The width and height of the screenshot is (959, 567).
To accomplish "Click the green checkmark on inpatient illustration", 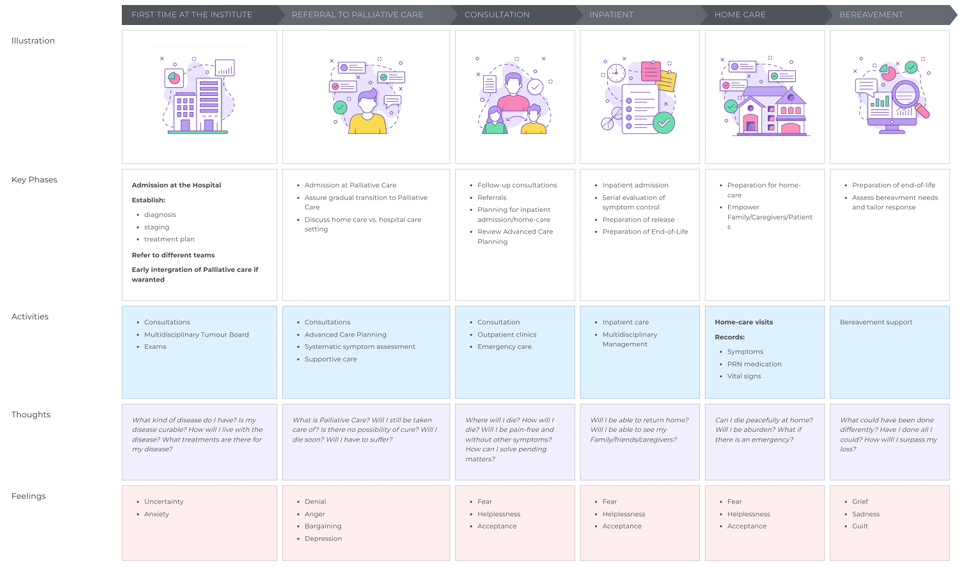I will 664,122.
